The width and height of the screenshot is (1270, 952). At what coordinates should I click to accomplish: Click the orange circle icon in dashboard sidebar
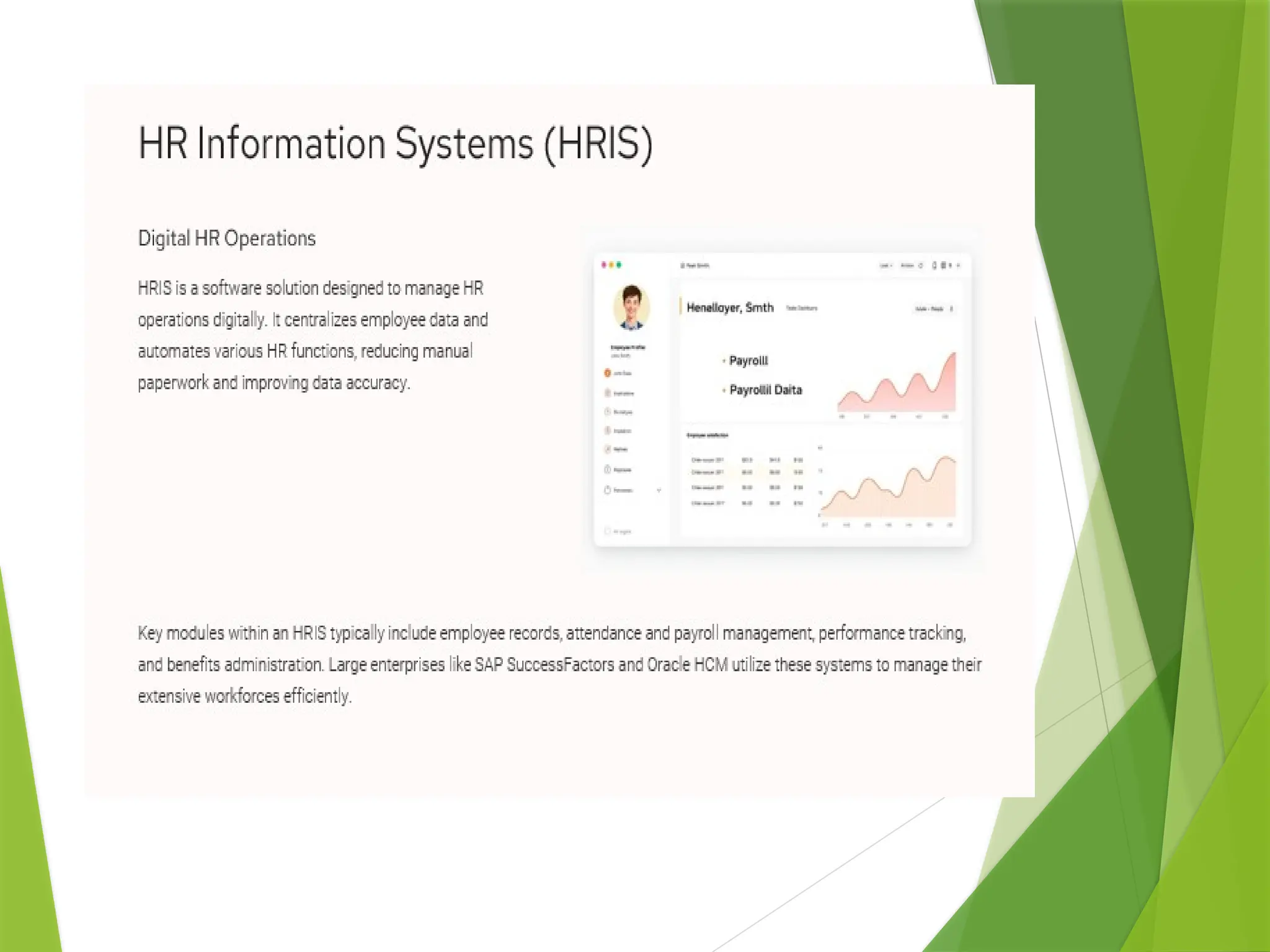point(608,373)
